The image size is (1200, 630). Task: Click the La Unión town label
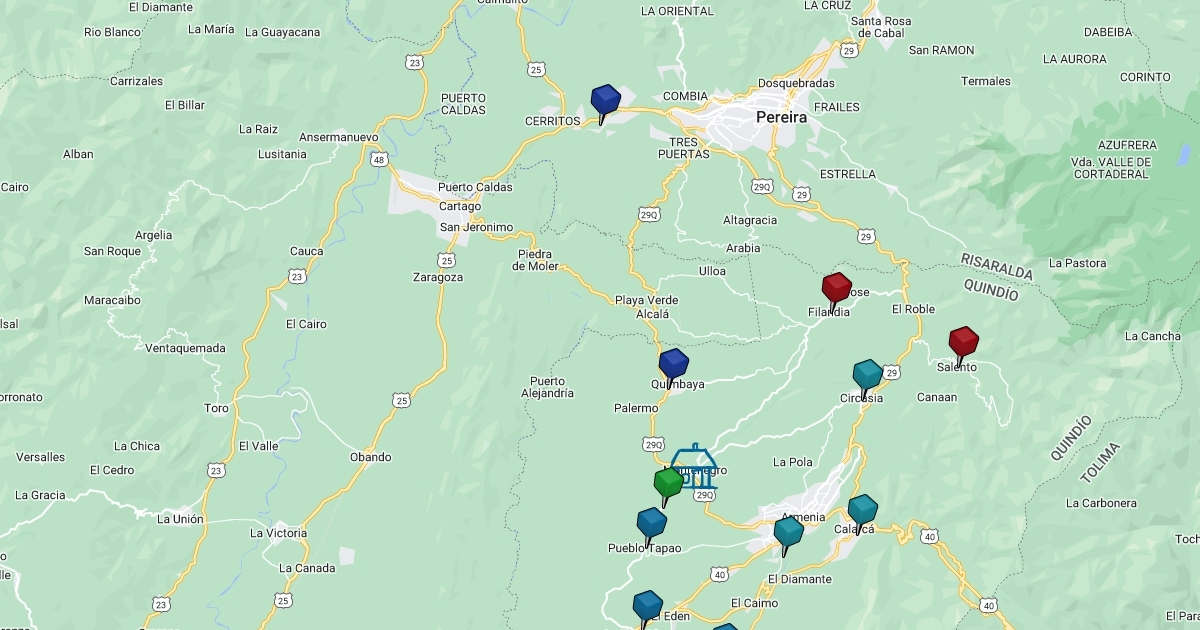click(x=180, y=519)
